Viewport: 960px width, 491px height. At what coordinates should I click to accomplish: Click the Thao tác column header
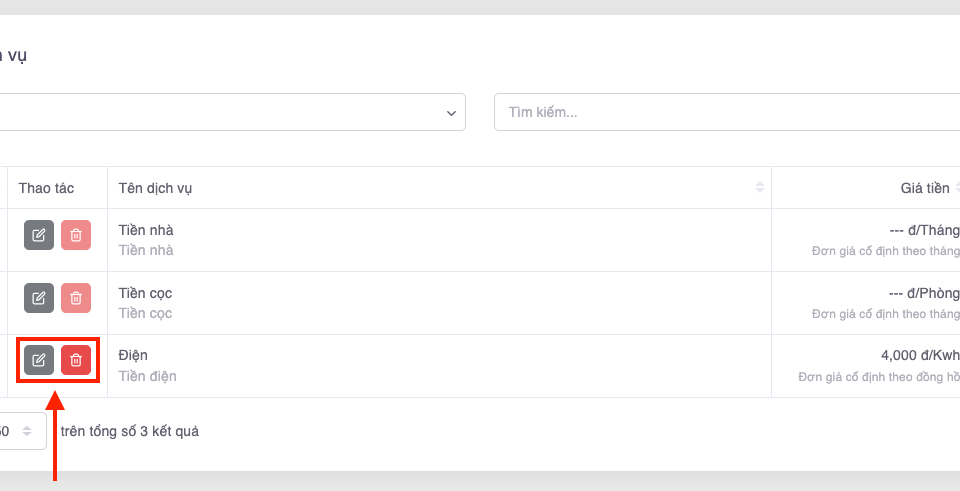pyautogui.click(x=46, y=188)
